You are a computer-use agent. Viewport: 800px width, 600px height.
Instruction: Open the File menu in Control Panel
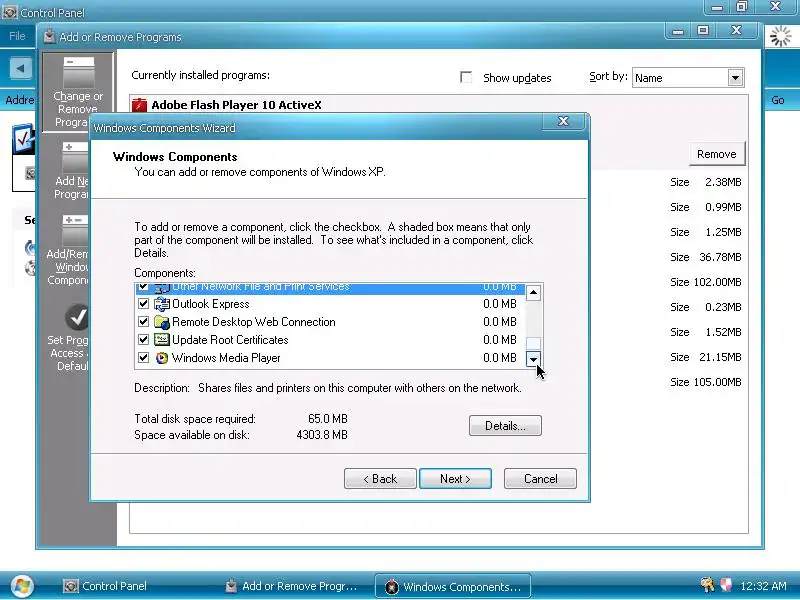tap(17, 36)
